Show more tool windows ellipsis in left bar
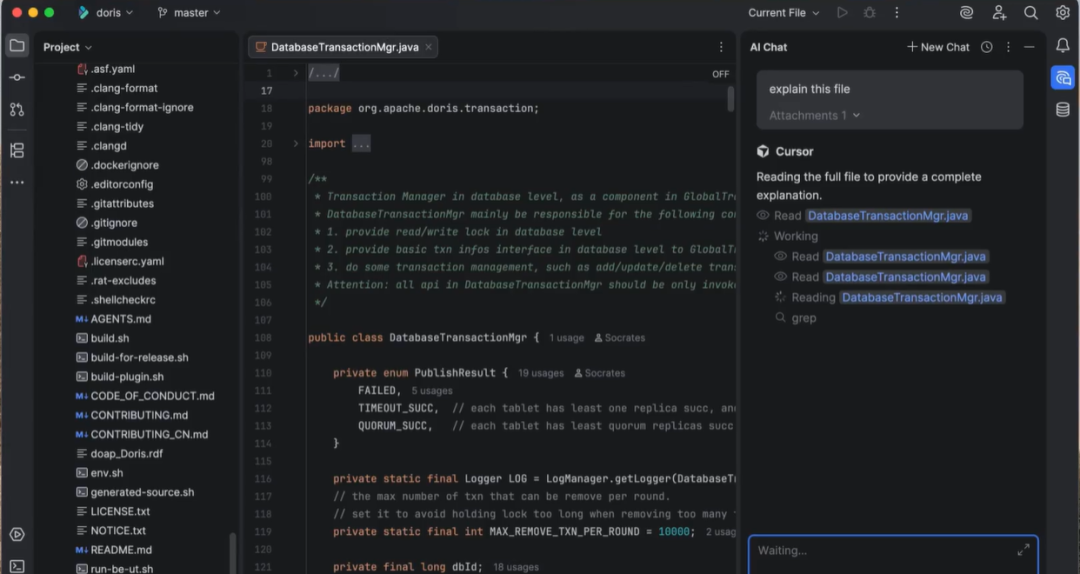Viewport: 1080px width, 574px height. (17, 183)
